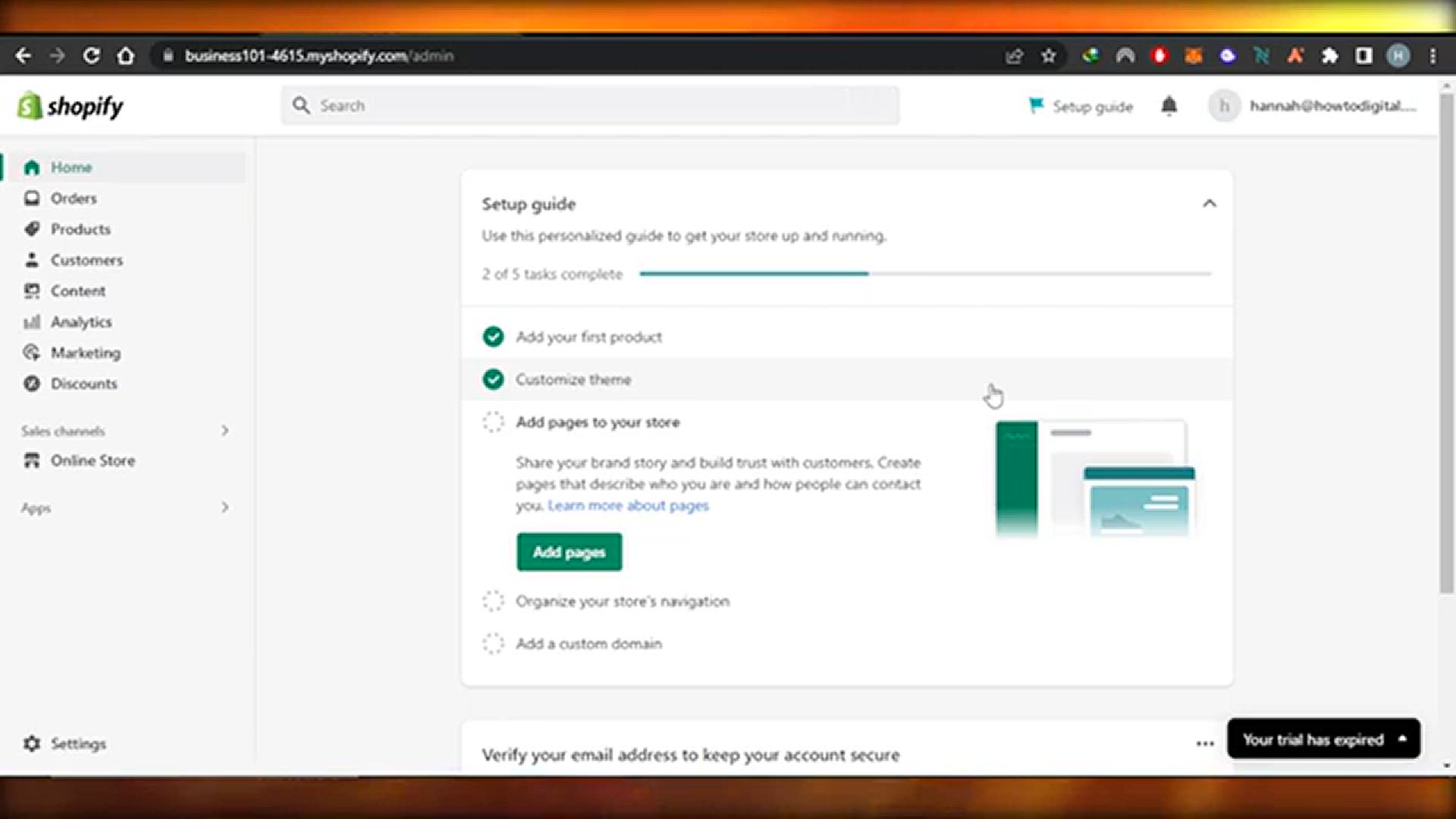Toggle the browser side panel icon
Viewport: 1456px width, 819px height.
coord(1363,55)
